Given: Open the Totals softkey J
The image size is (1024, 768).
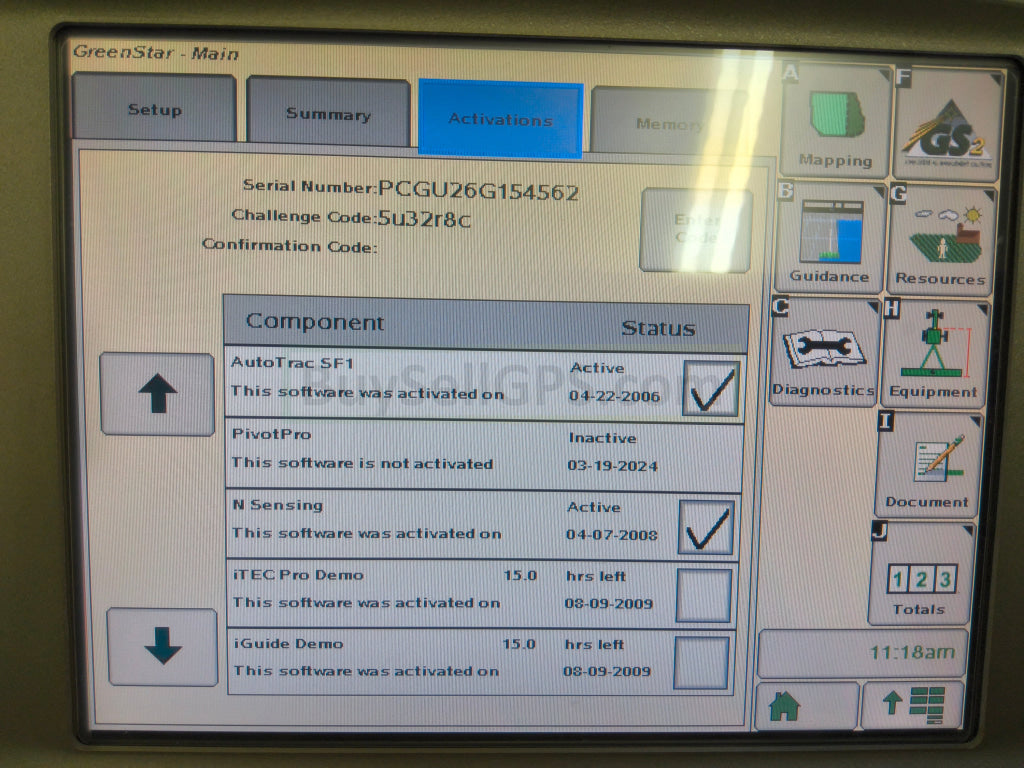Looking at the screenshot, I should click(x=920, y=574).
